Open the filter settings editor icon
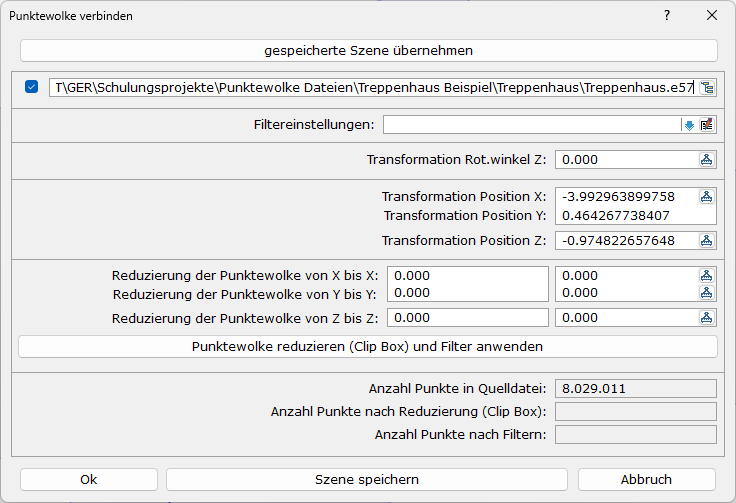The image size is (736, 503). [x=707, y=125]
